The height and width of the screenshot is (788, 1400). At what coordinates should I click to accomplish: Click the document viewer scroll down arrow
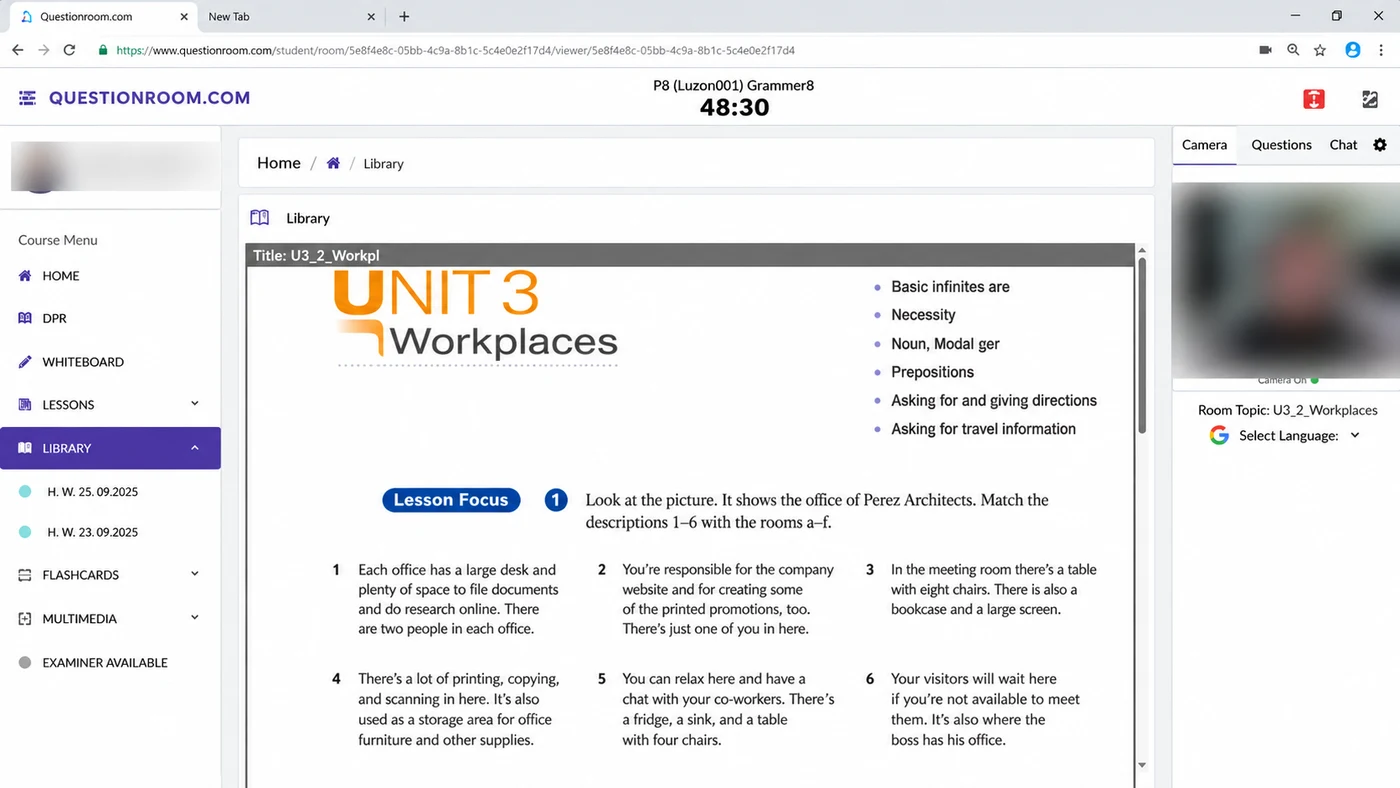pos(1142,764)
